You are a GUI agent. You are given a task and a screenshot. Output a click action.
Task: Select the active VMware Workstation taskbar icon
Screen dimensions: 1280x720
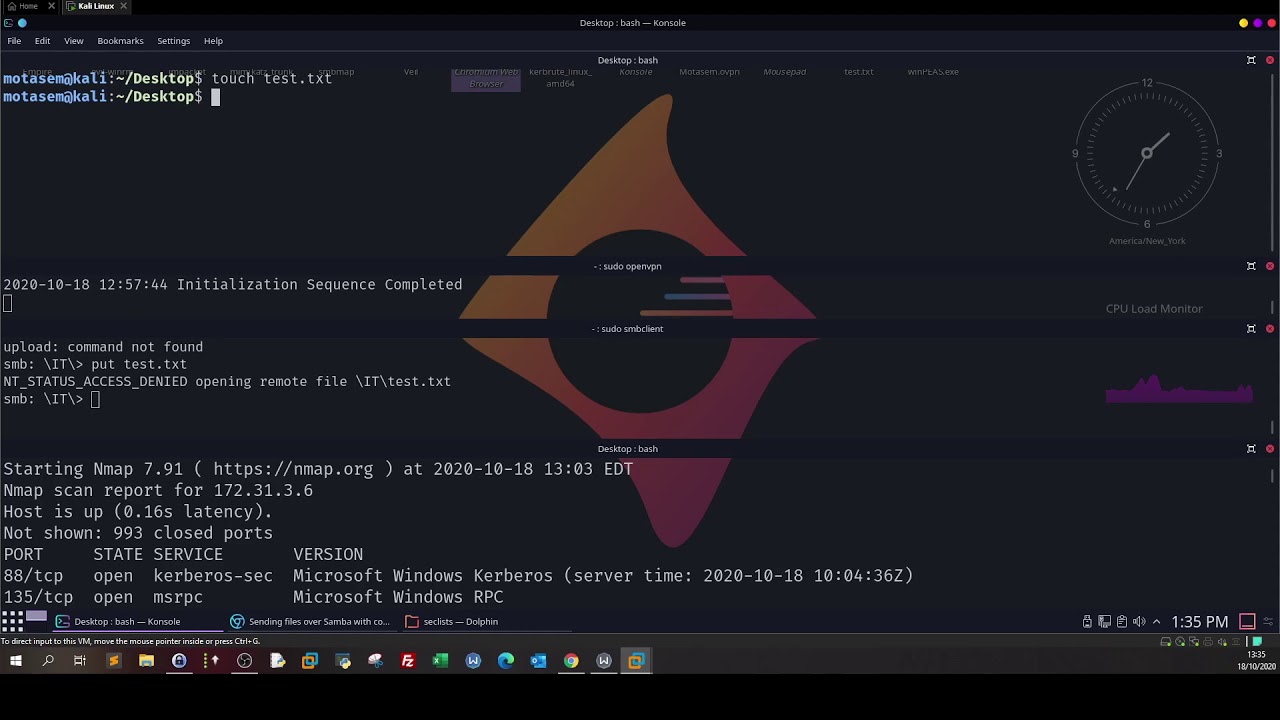tap(636, 660)
